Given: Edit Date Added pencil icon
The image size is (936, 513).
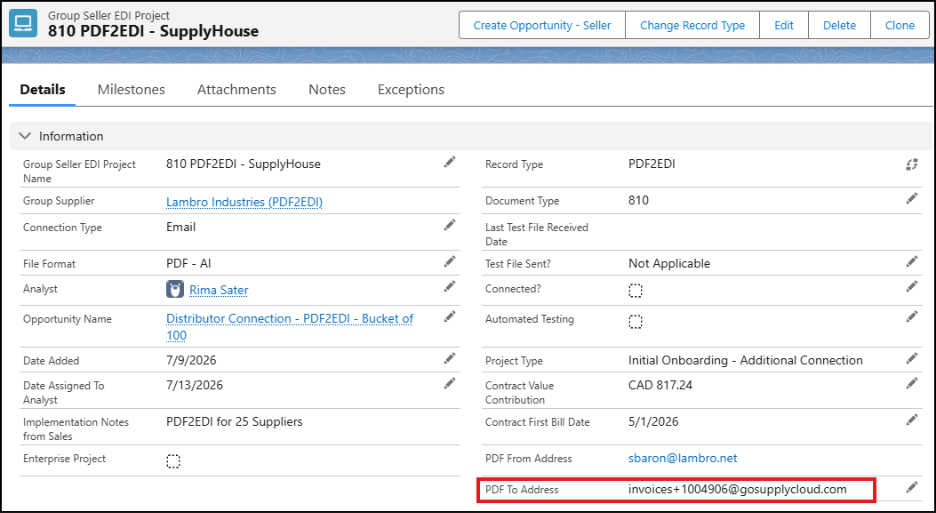Looking at the screenshot, I should (x=449, y=358).
